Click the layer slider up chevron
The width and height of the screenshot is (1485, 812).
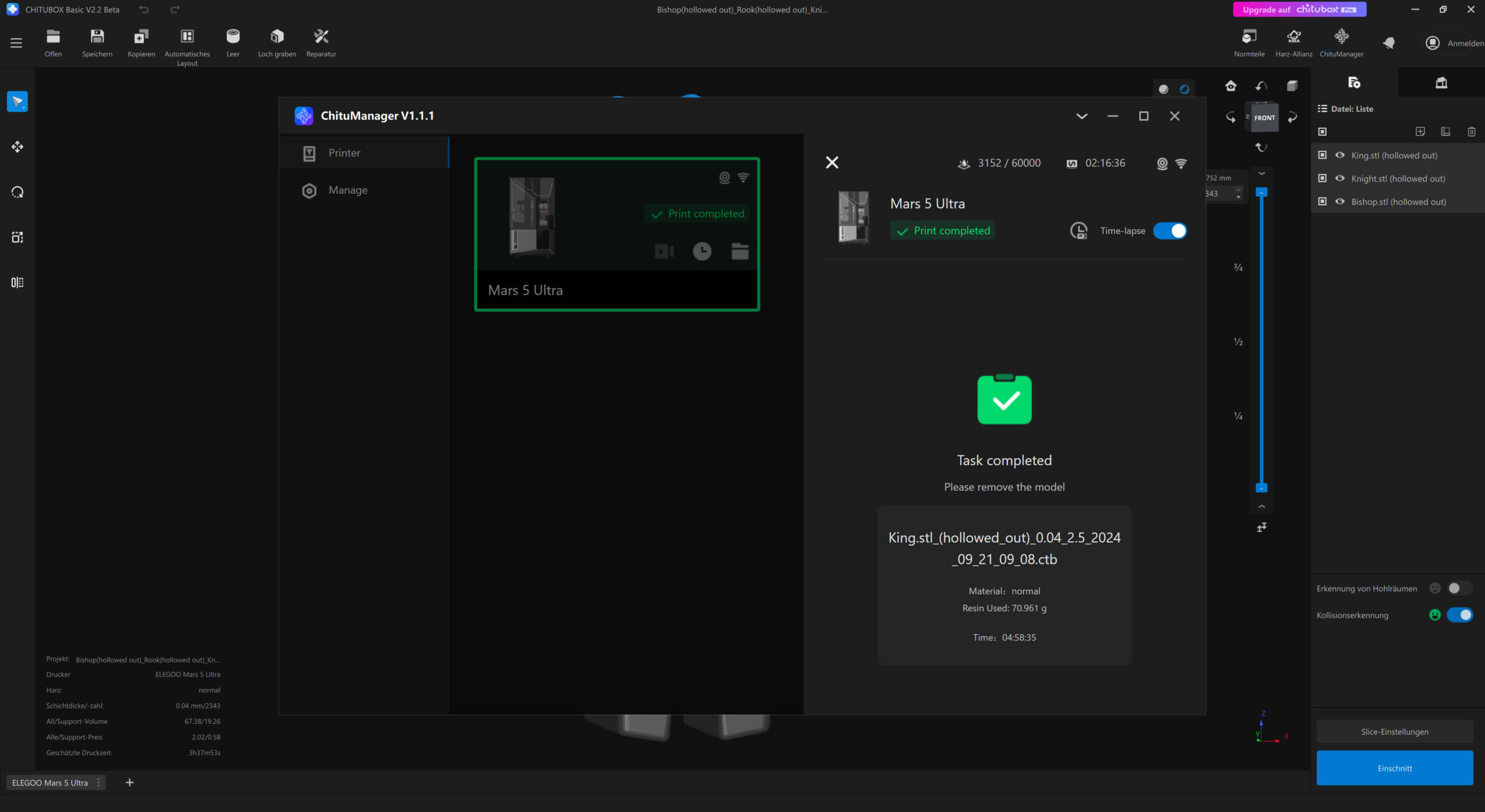1261,506
